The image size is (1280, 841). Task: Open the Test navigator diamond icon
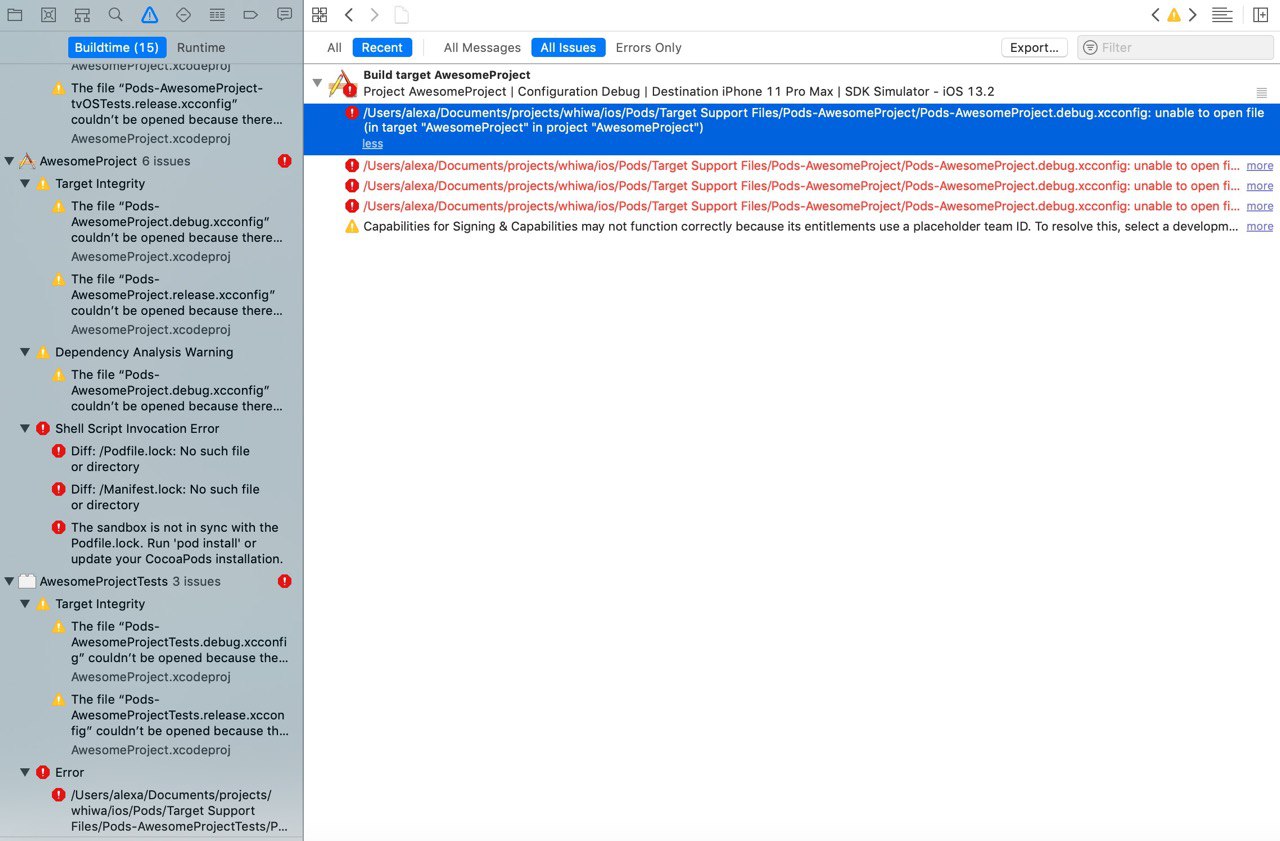pos(183,15)
